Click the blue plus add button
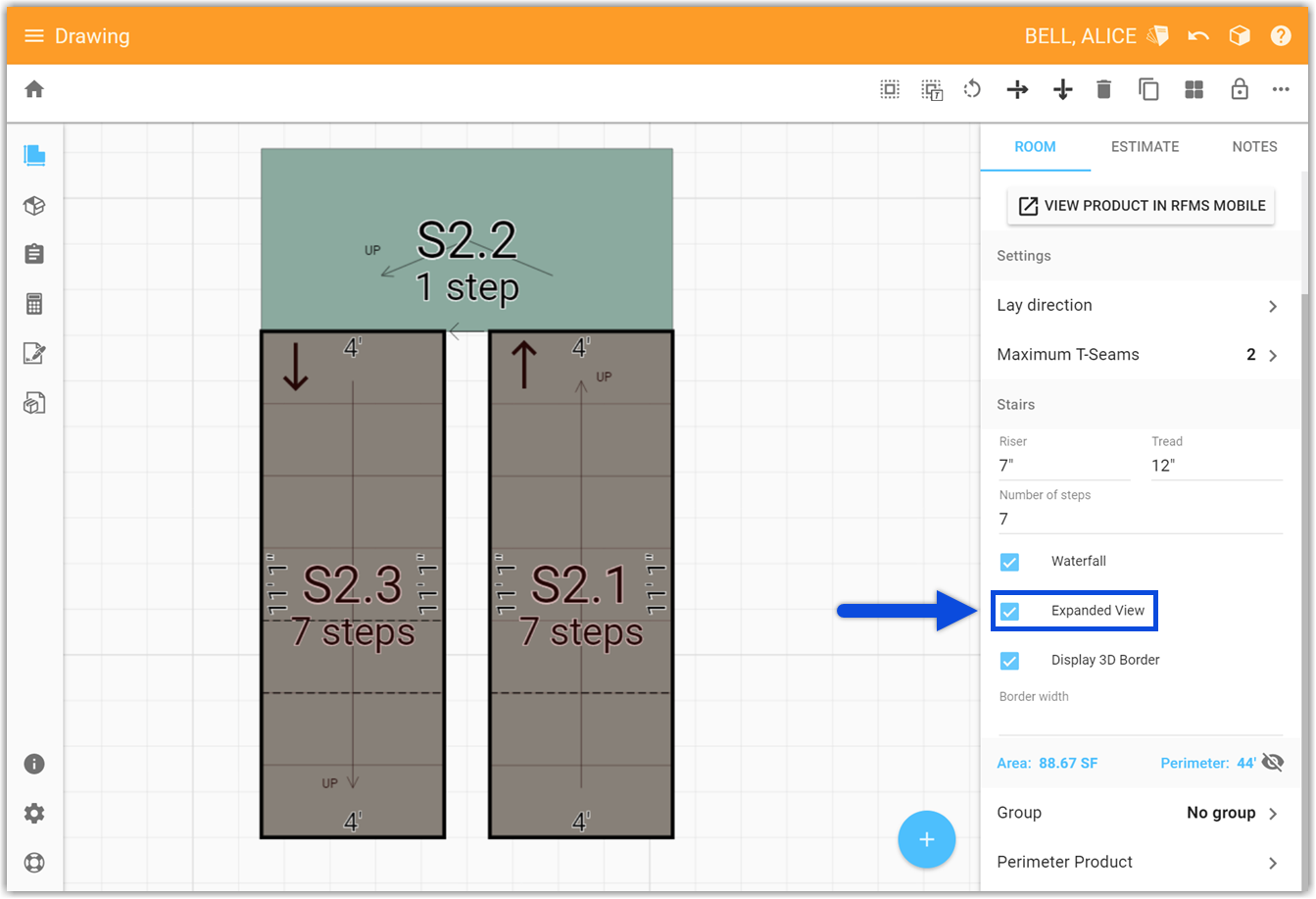 [x=926, y=839]
